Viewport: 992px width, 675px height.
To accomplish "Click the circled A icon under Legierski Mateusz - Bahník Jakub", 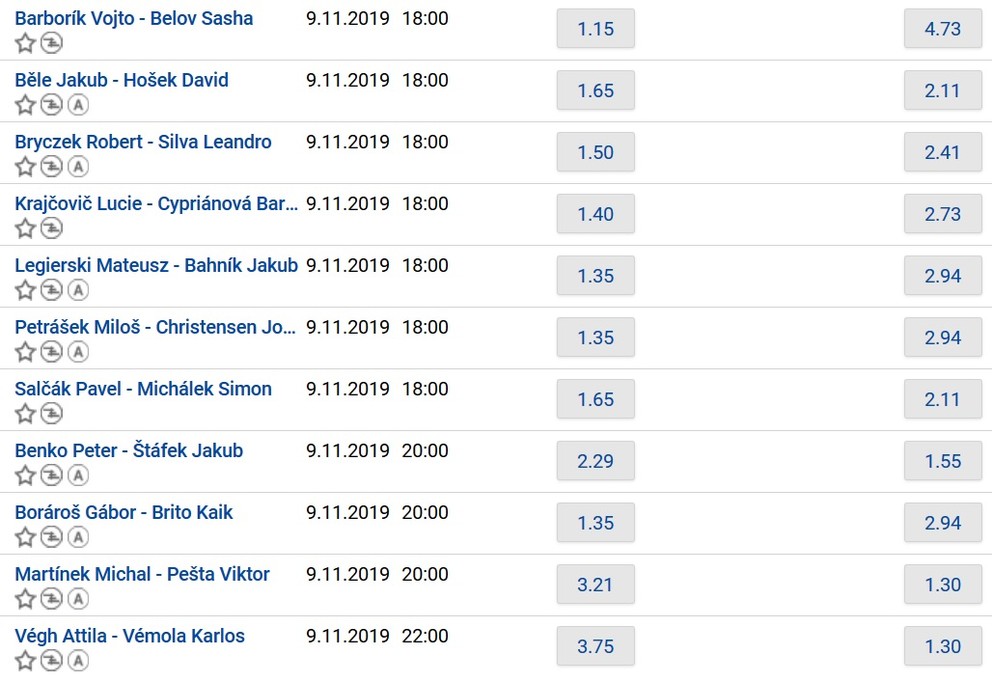I will (x=77, y=290).
